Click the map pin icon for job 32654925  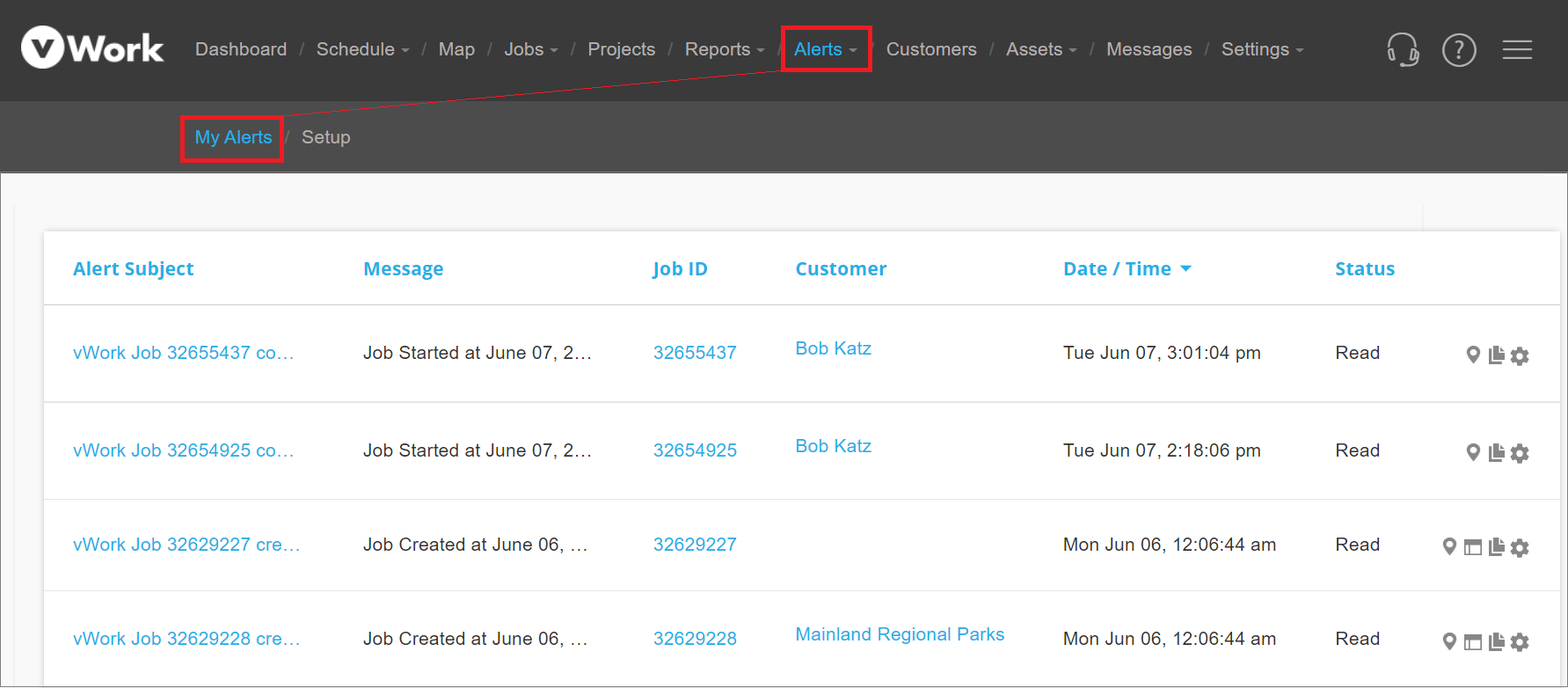tap(1473, 452)
